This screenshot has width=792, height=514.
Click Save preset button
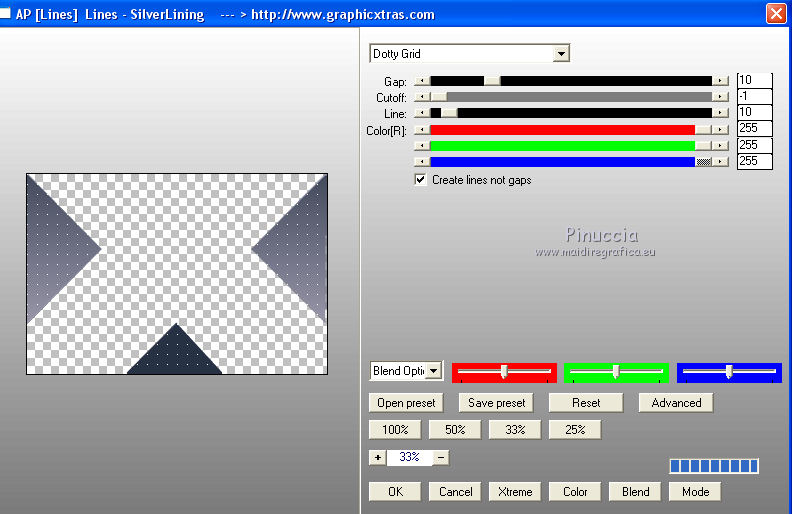pos(496,403)
